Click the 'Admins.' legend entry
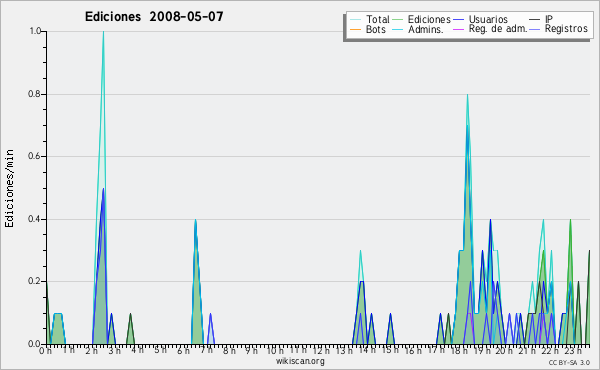The width and height of the screenshot is (600, 370). (x=418, y=29)
